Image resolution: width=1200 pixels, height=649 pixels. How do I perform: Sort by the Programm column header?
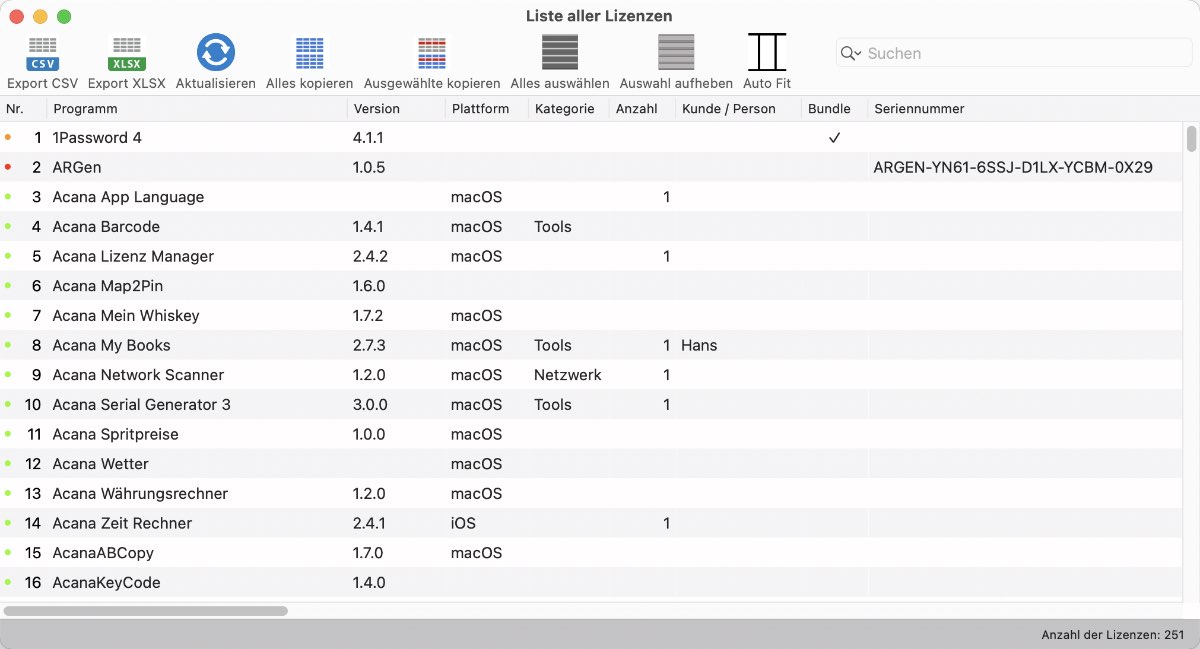[197, 108]
